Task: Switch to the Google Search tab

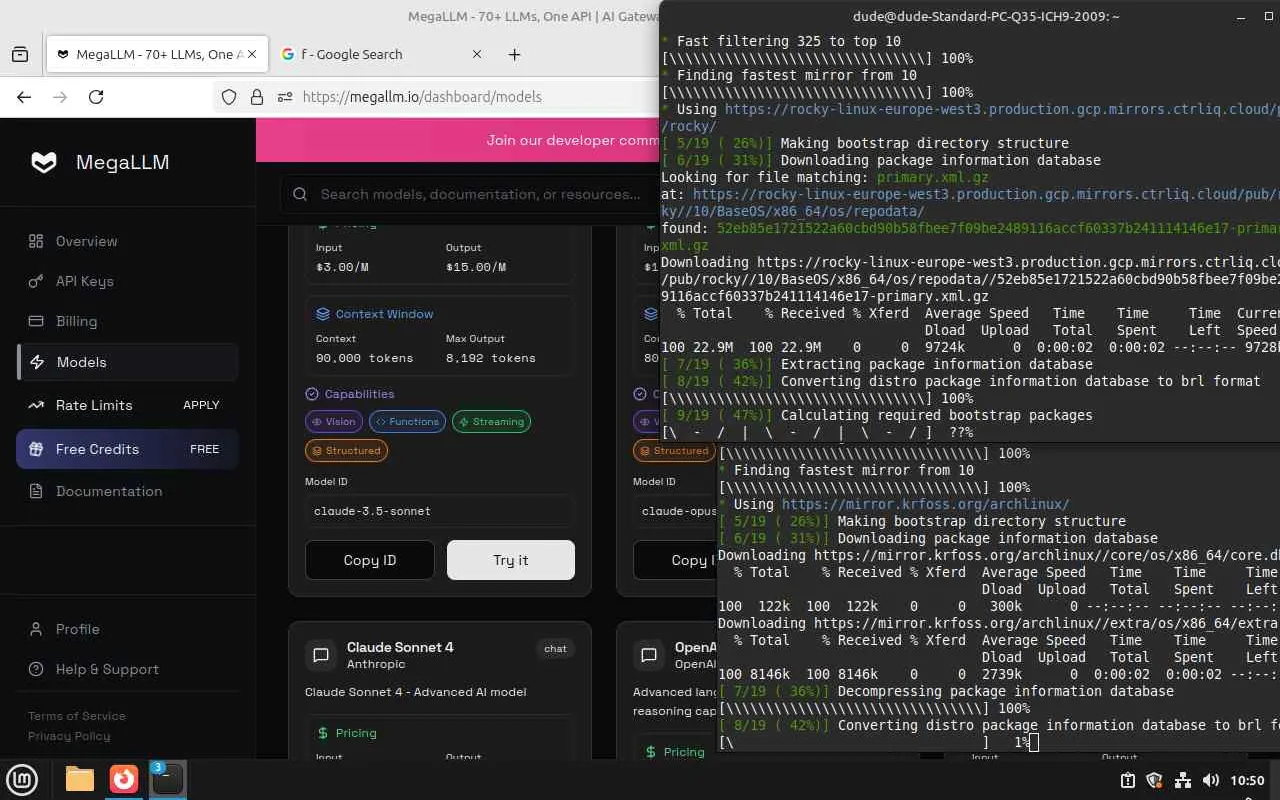Action: point(380,55)
